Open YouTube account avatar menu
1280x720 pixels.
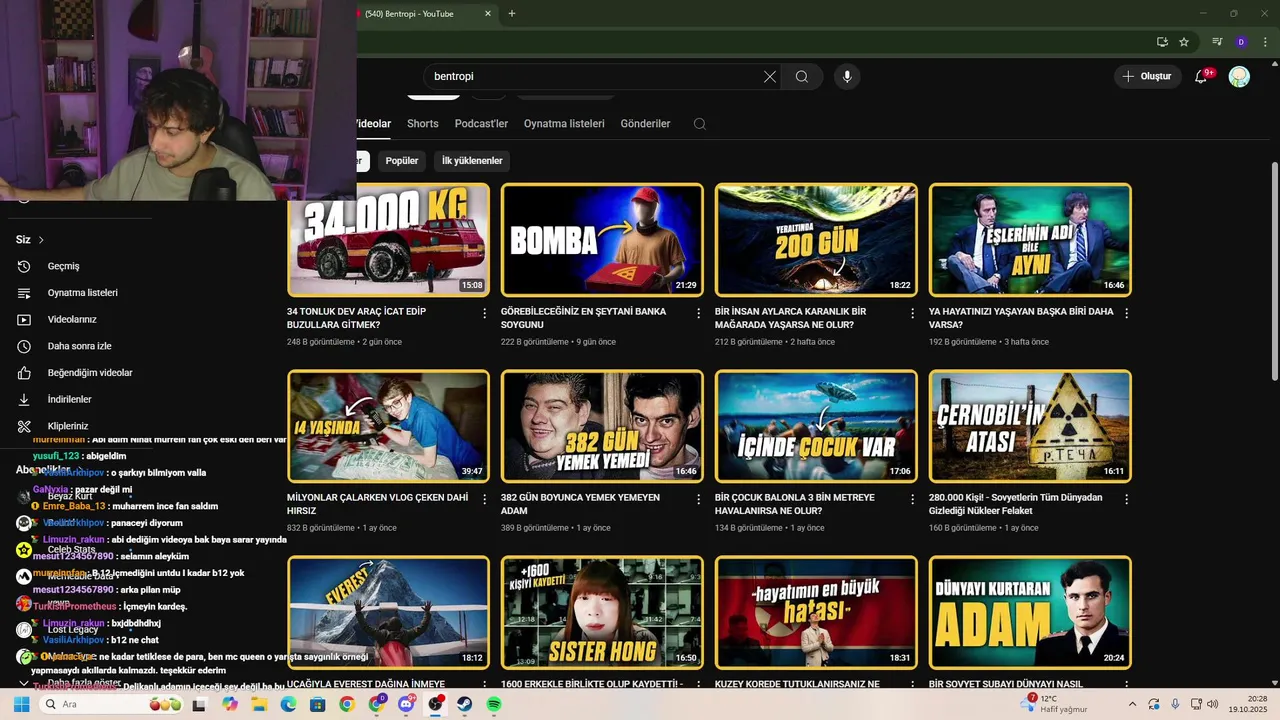(1239, 77)
